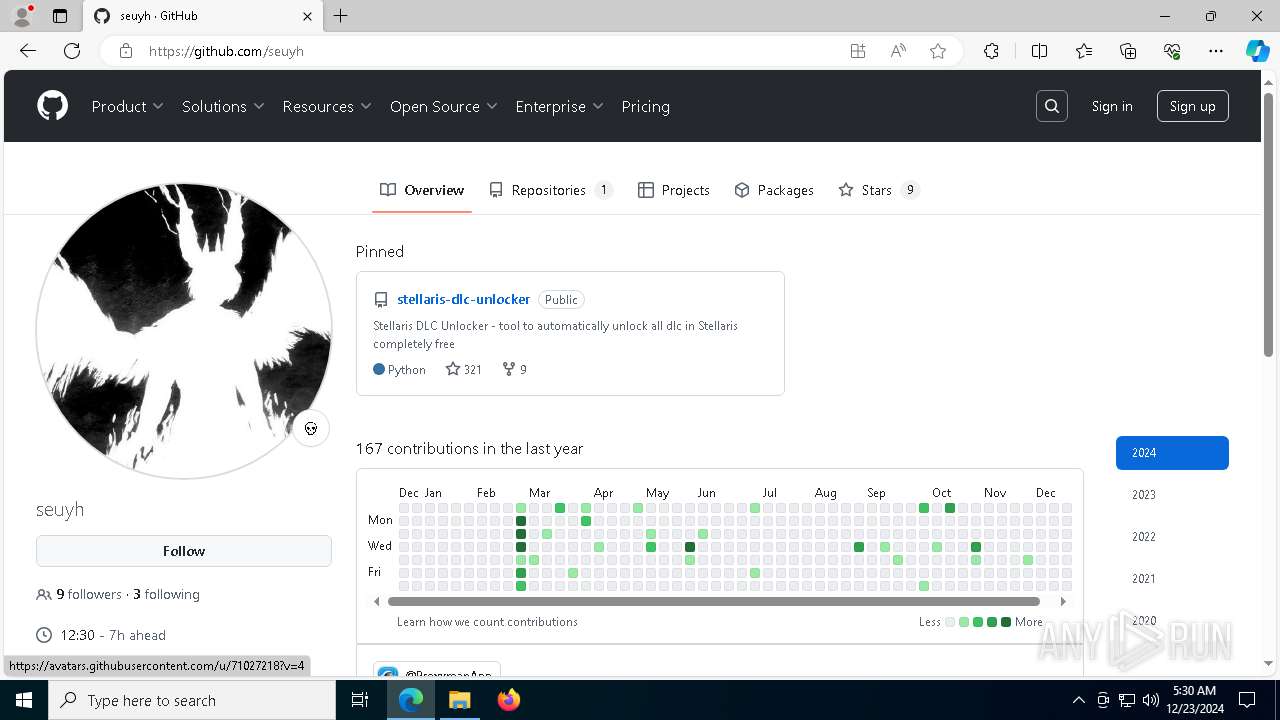Switch to the Packages tab
This screenshot has height=720, width=1280.
[774, 190]
